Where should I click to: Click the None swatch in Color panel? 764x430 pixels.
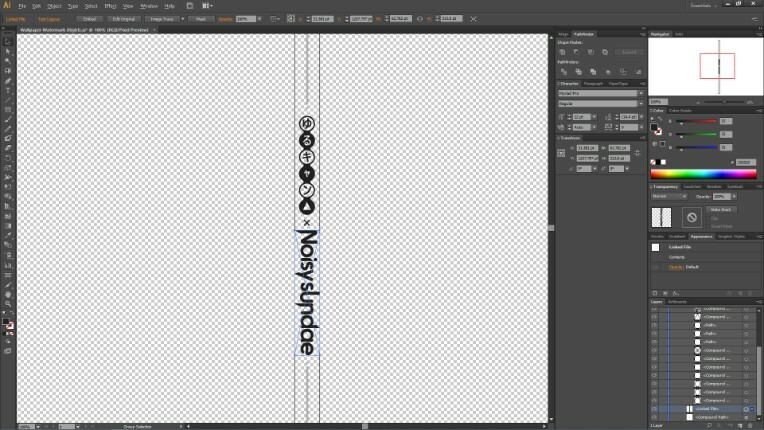coord(653,162)
